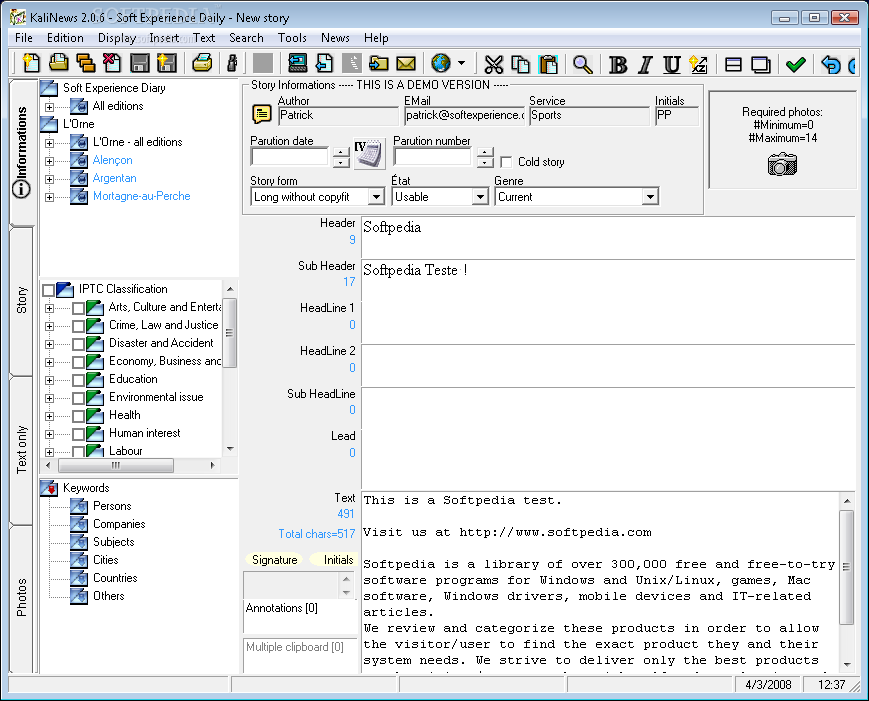Click the blue computer terminal toolbar icon
This screenshot has height=701, width=869.
click(x=298, y=63)
